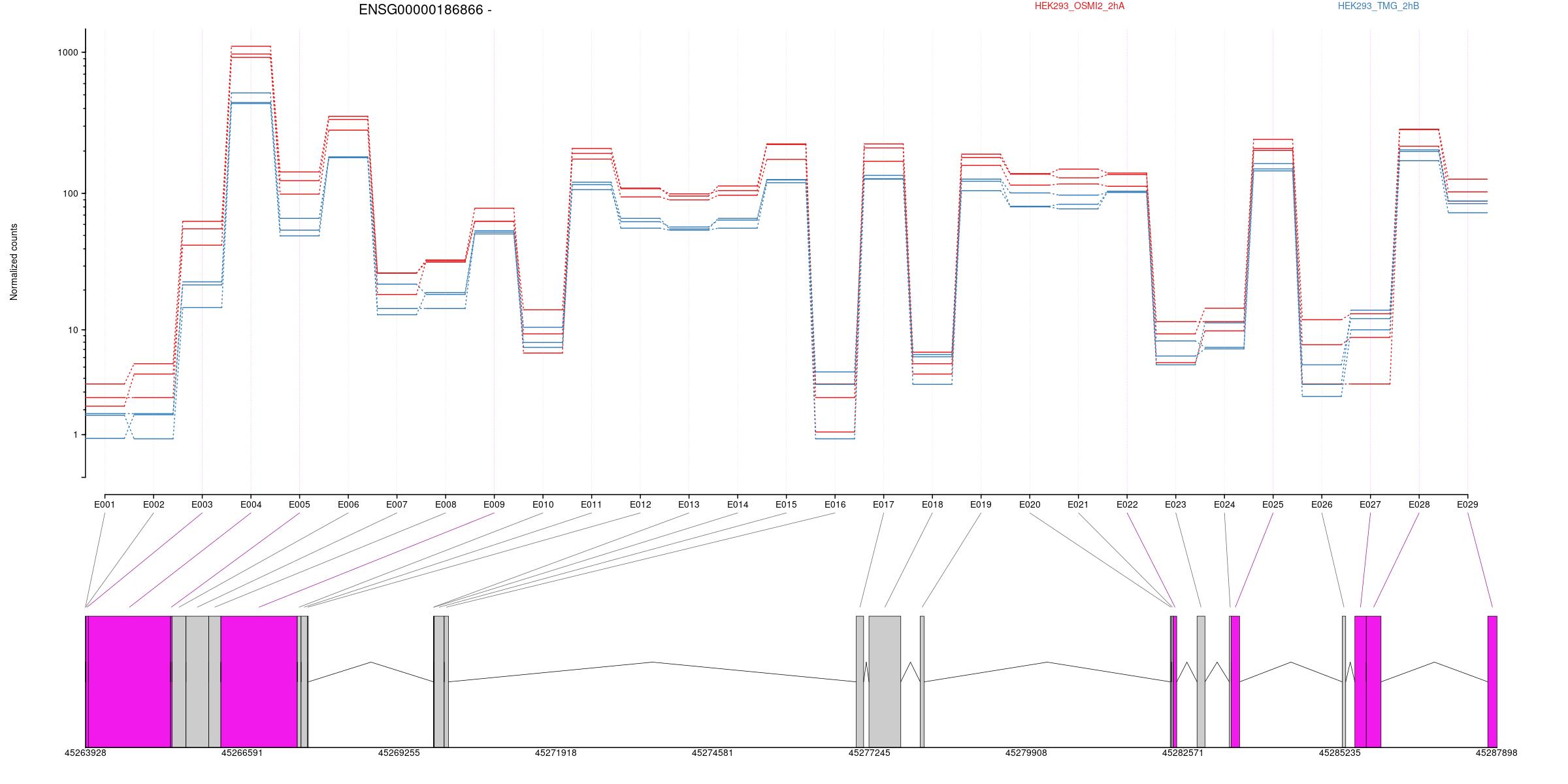Click exon label E011
This screenshot has width=1568, height=784.
591,504
